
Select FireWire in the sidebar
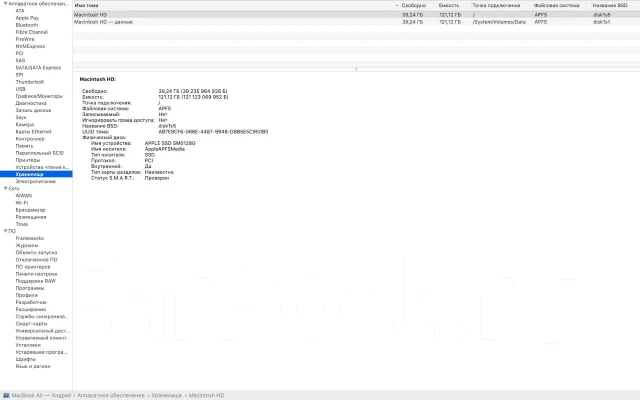(25, 39)
